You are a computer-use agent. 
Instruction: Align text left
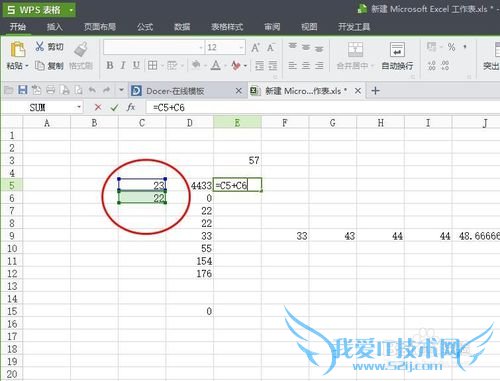pyautogui.click(x=292, y=65)
